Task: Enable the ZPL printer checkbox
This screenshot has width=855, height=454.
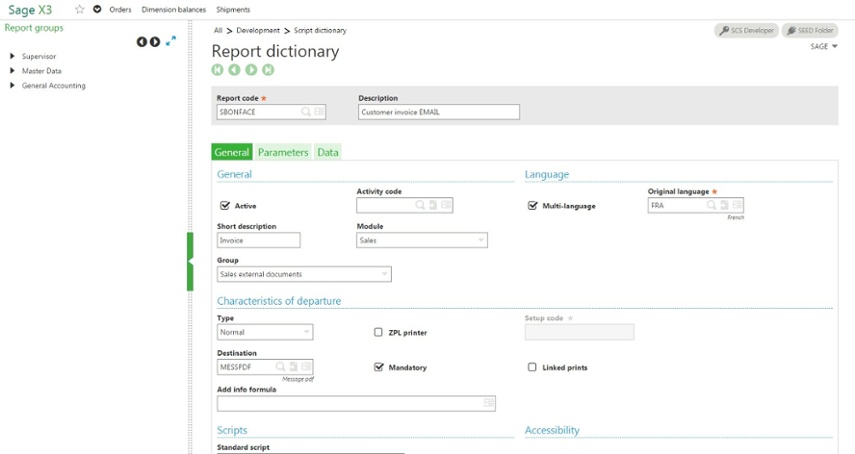Action: (x=378, y=332)
